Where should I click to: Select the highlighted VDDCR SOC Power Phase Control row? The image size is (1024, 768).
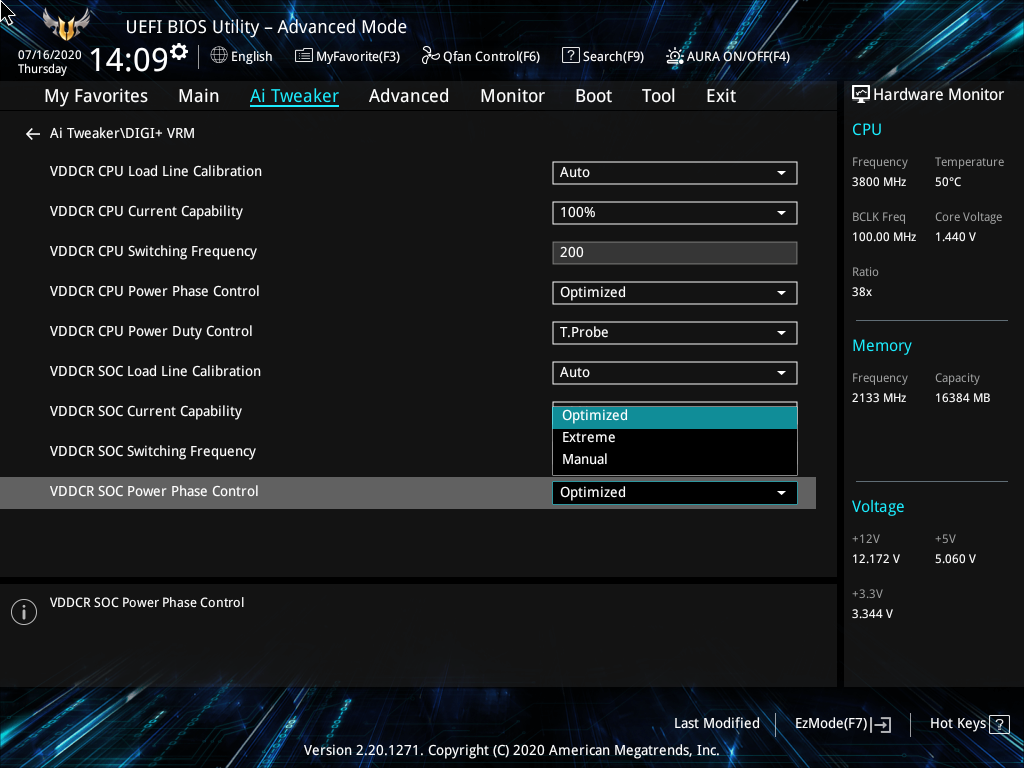tap(408, 492)
